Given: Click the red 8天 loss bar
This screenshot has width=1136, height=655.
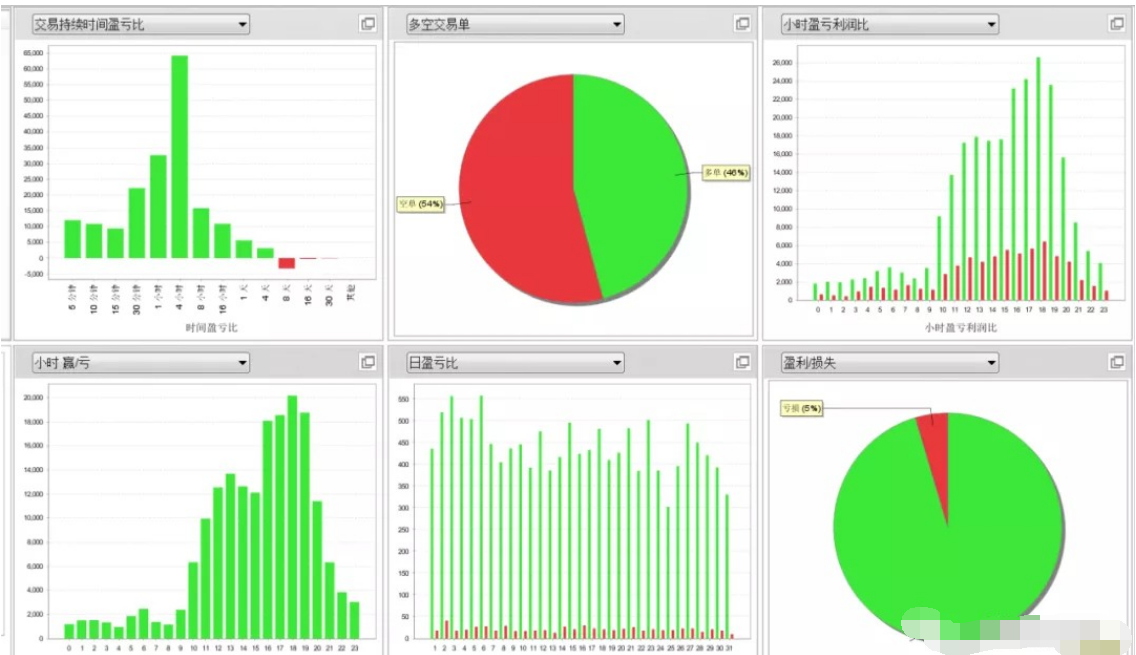Looking at the screenshot, I should (287, 263).
